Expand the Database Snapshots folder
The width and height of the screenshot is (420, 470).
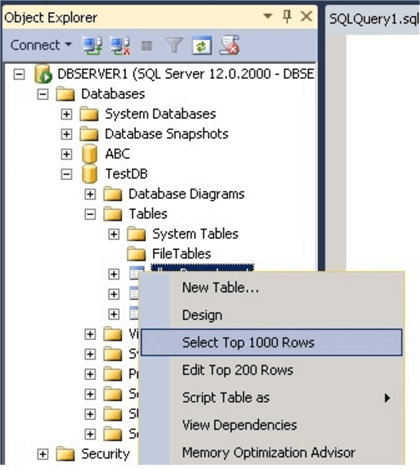point(66,134)
